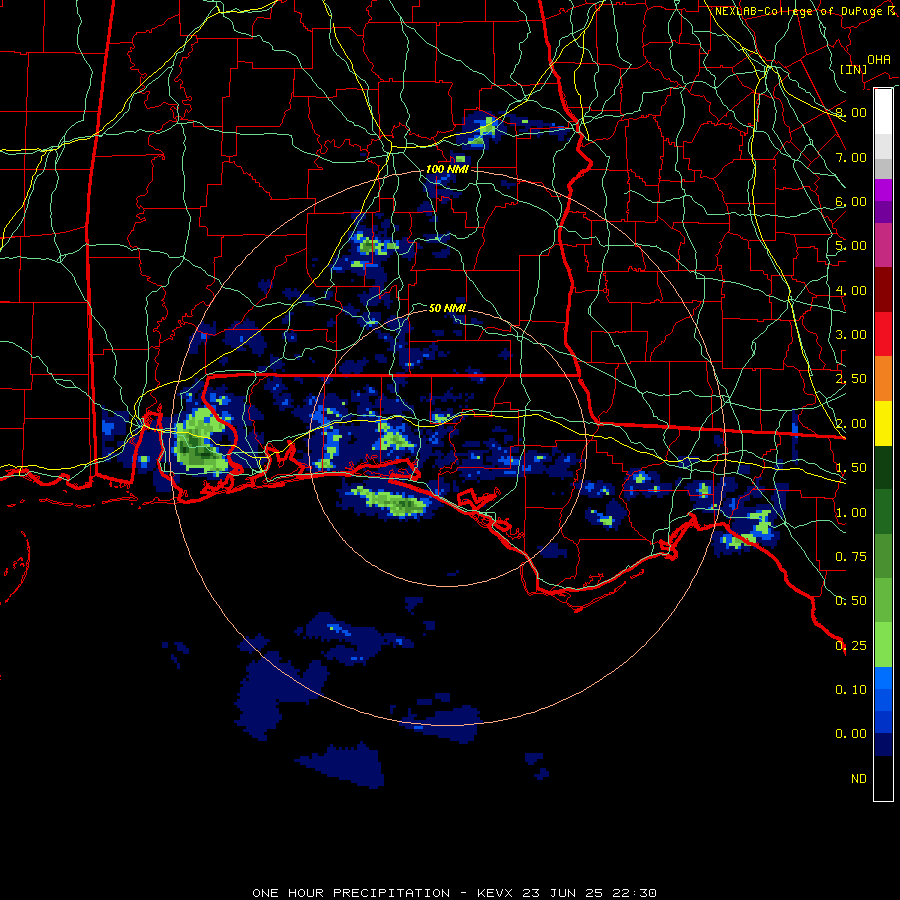Viewport: 900px width, 900px height.
Task: Click the 0.25 legend value
Action: [x=851, y=646]
